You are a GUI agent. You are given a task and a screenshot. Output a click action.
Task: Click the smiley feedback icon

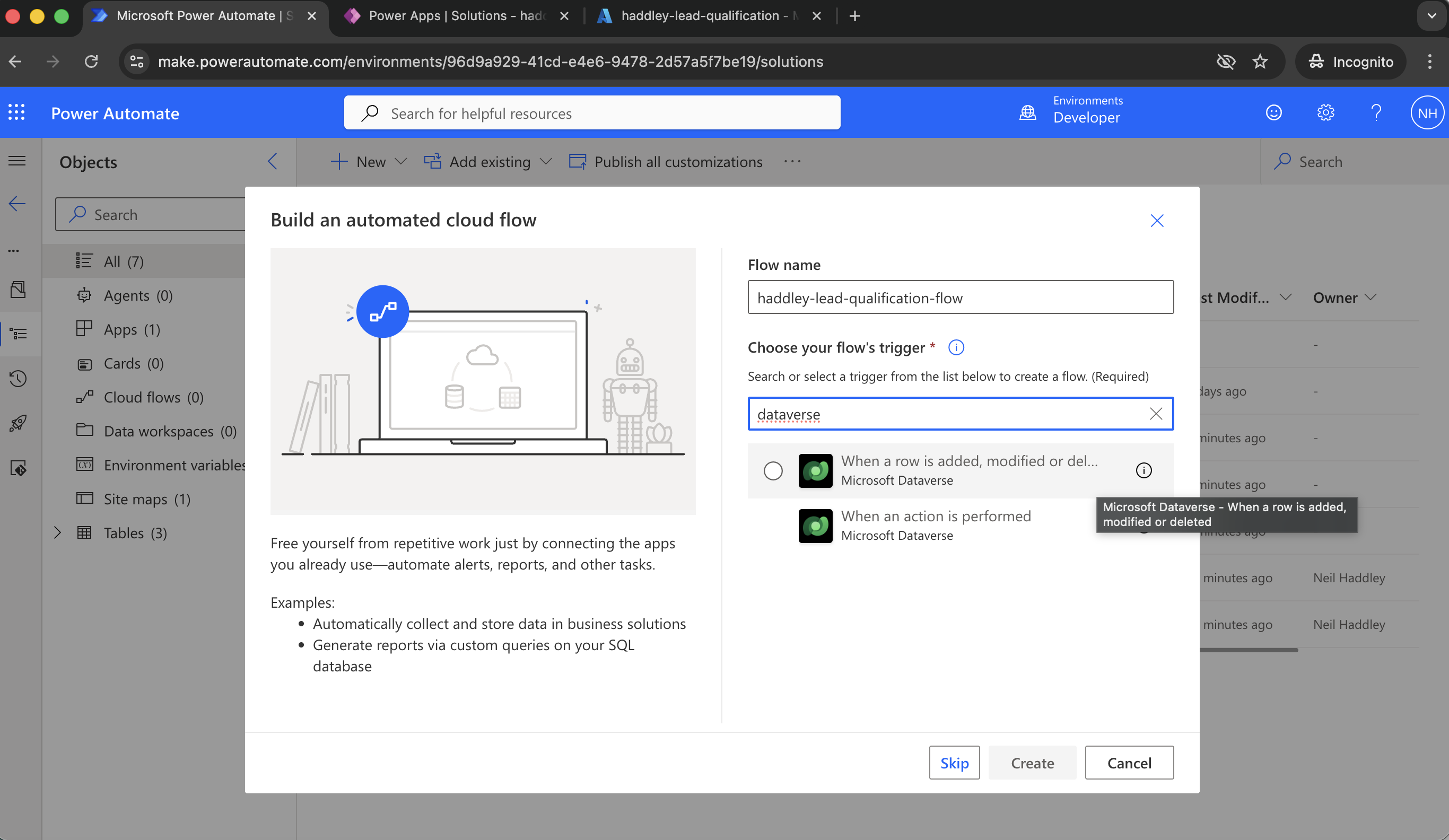(x=1274, y=112)
